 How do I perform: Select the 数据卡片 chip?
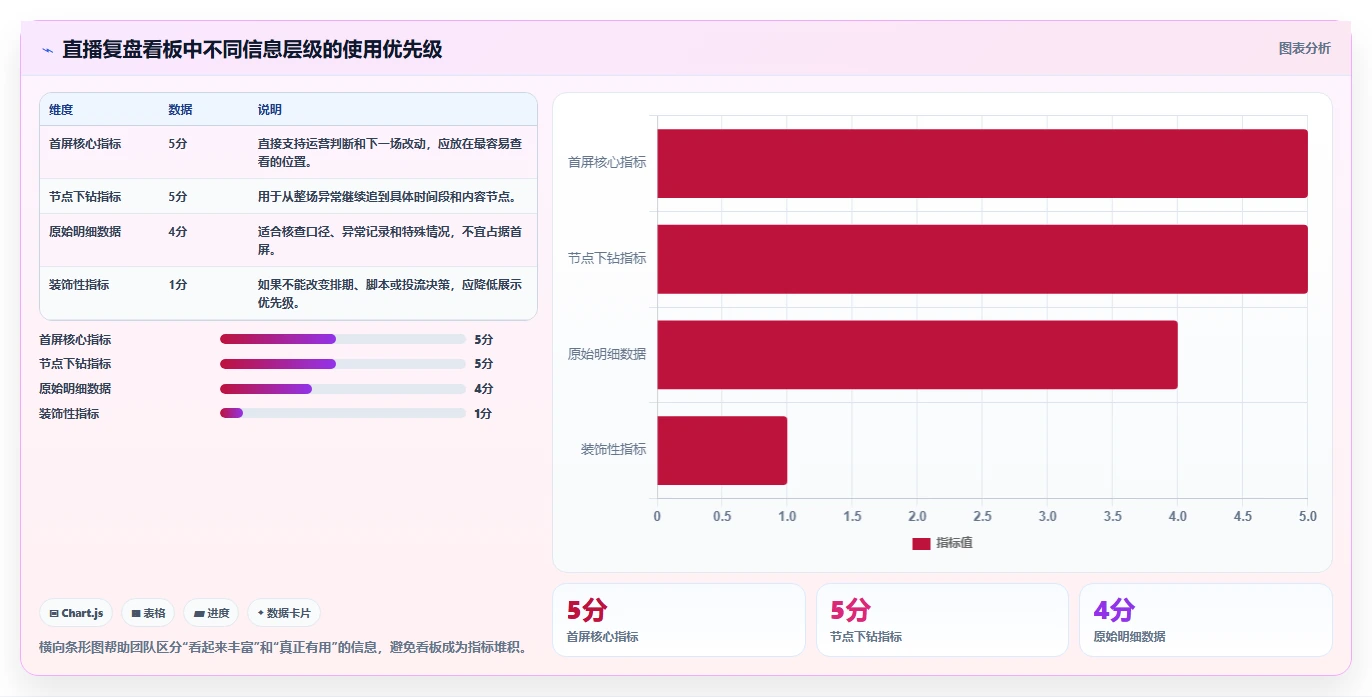pyautogui.click(x=284, y=613)
